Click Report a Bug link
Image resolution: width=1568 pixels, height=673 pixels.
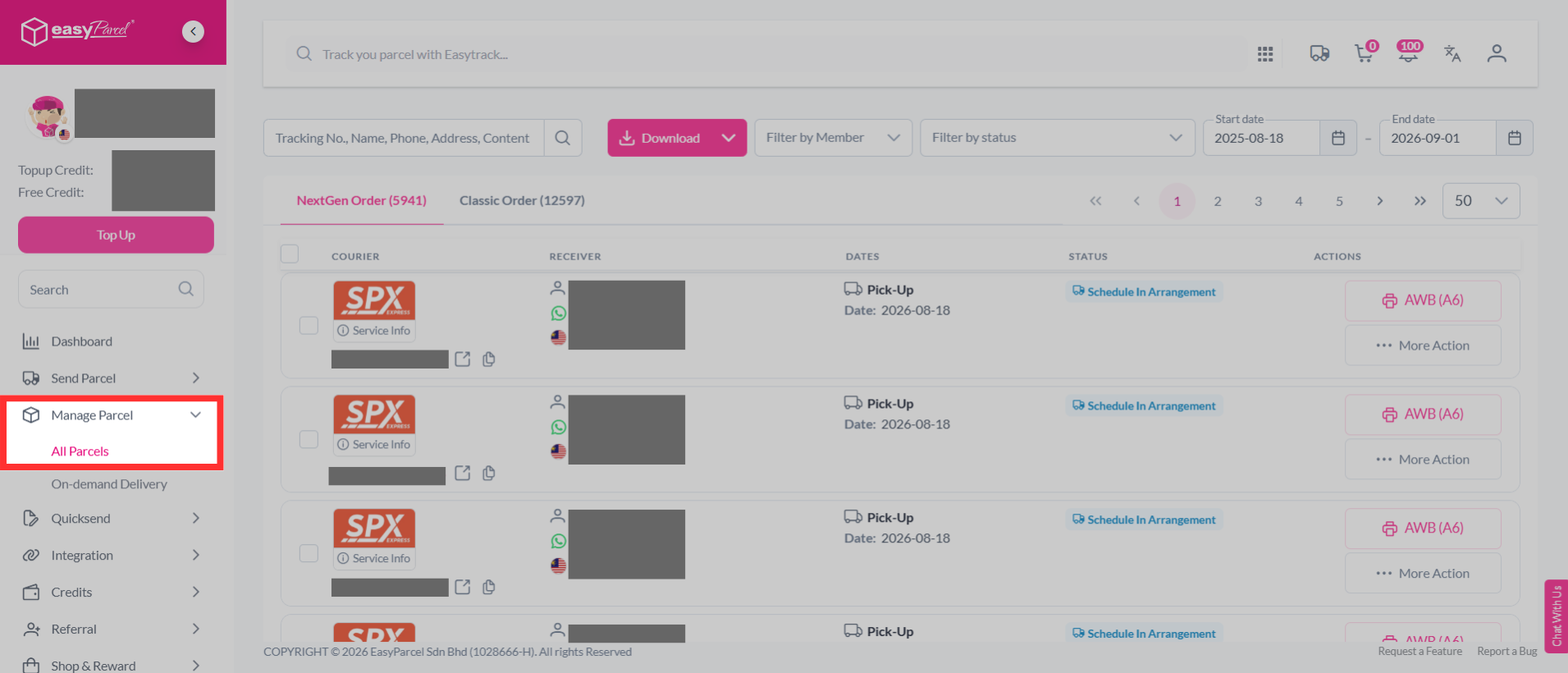click(1507, 652)
